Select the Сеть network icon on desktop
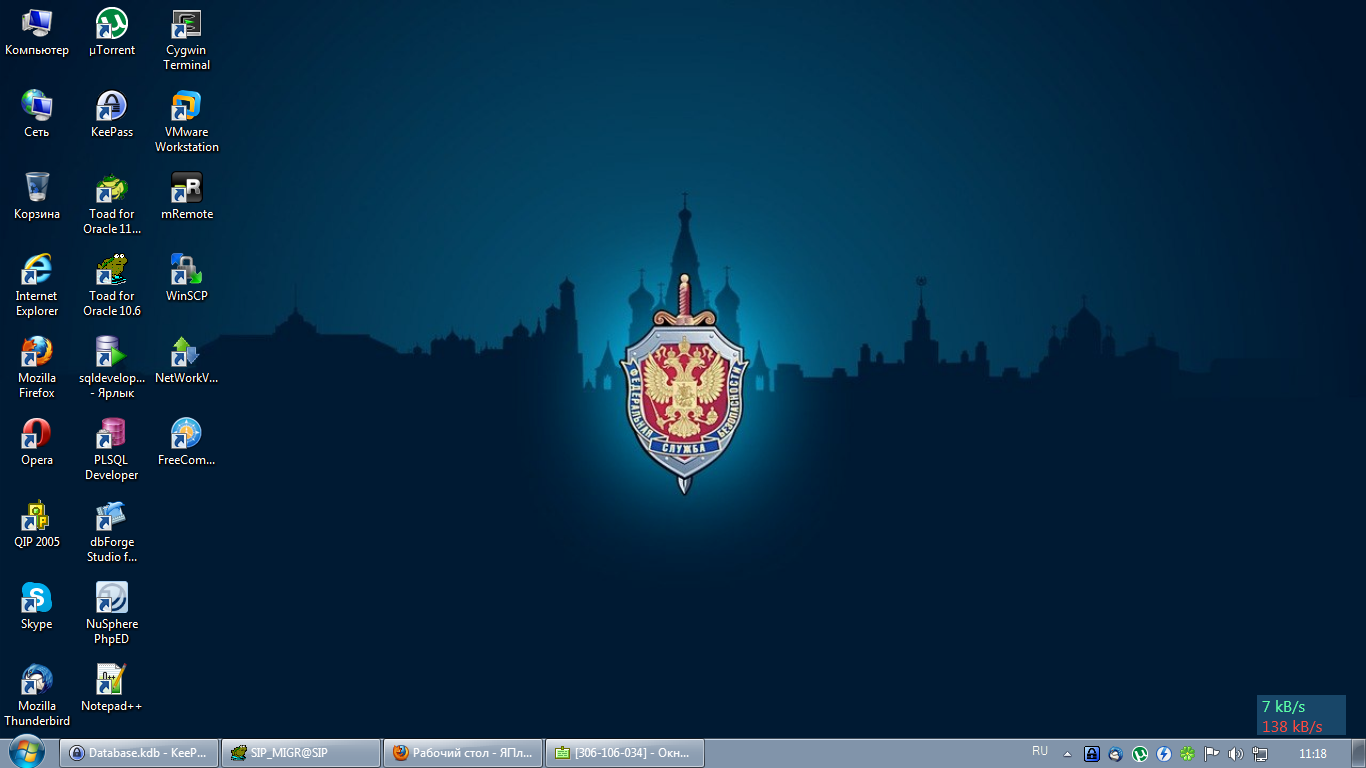 (x=37, y=114)
